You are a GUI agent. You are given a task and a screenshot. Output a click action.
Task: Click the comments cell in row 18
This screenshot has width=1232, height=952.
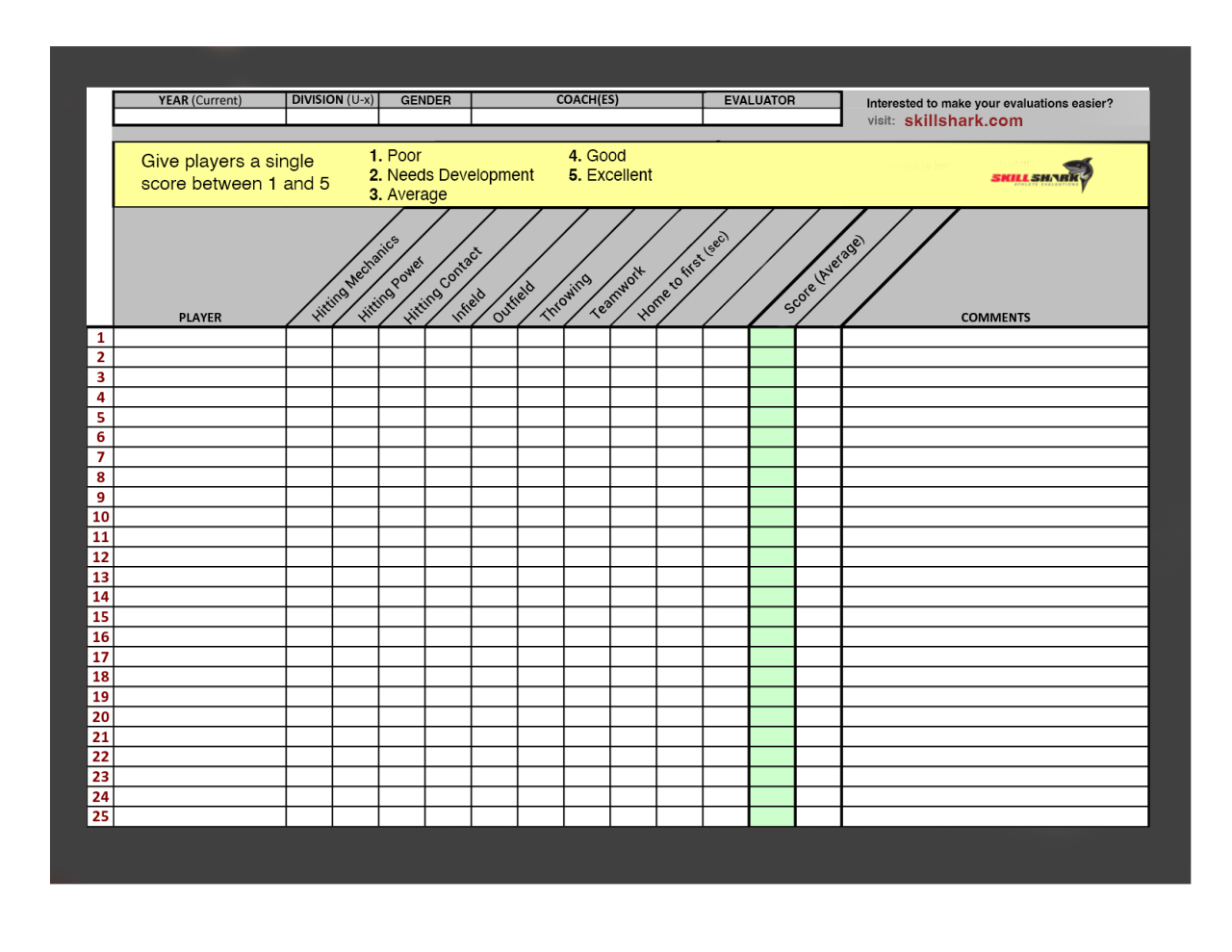point(995,677)
